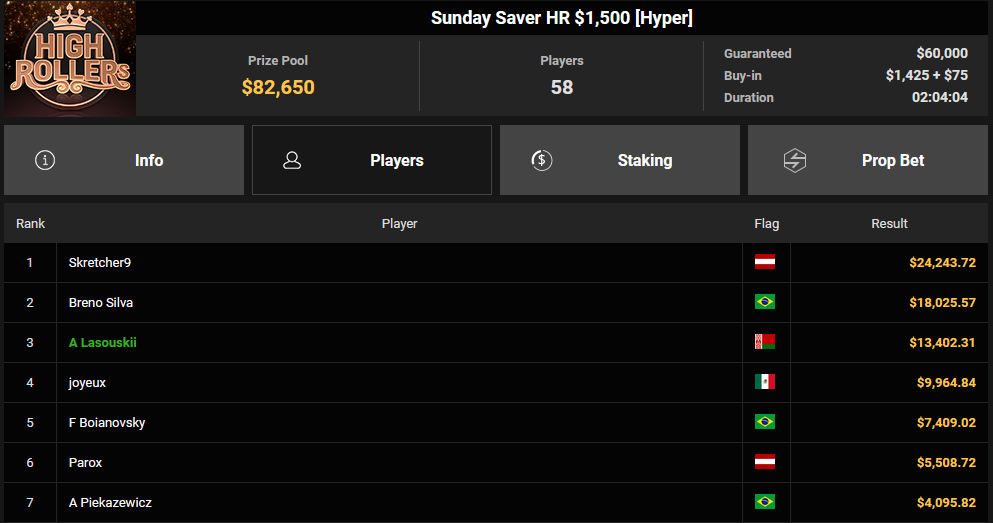Click the Austrian flag next to Skretcher9
Screen dimensions: 993x523
point(764,262)
